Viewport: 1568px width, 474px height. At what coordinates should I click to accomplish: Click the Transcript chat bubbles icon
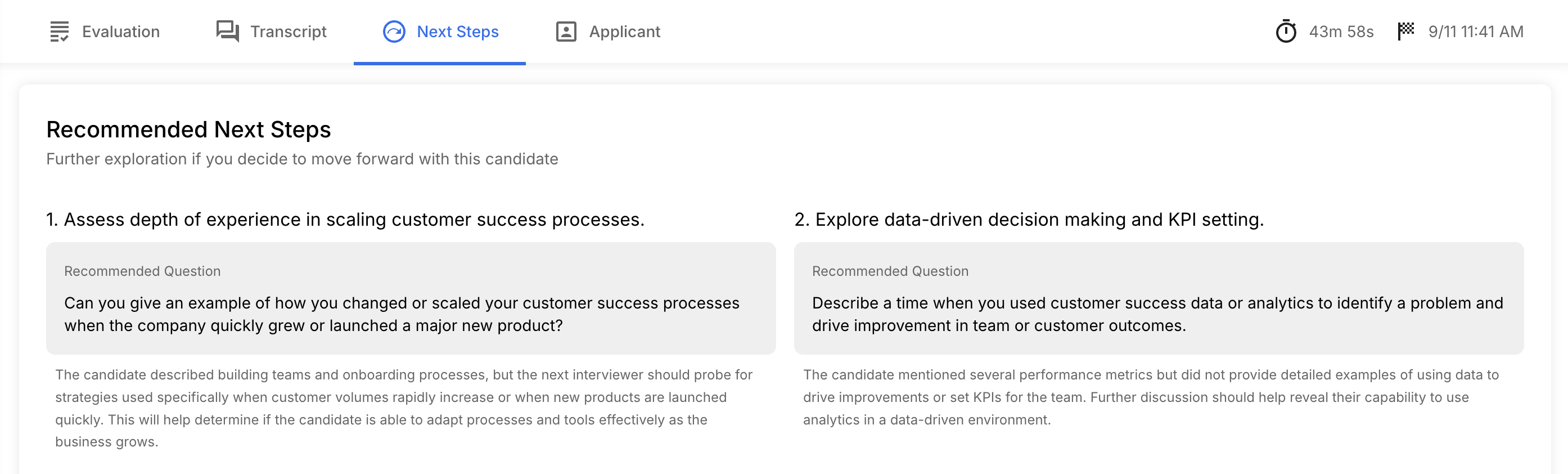[x=228, y=31]
